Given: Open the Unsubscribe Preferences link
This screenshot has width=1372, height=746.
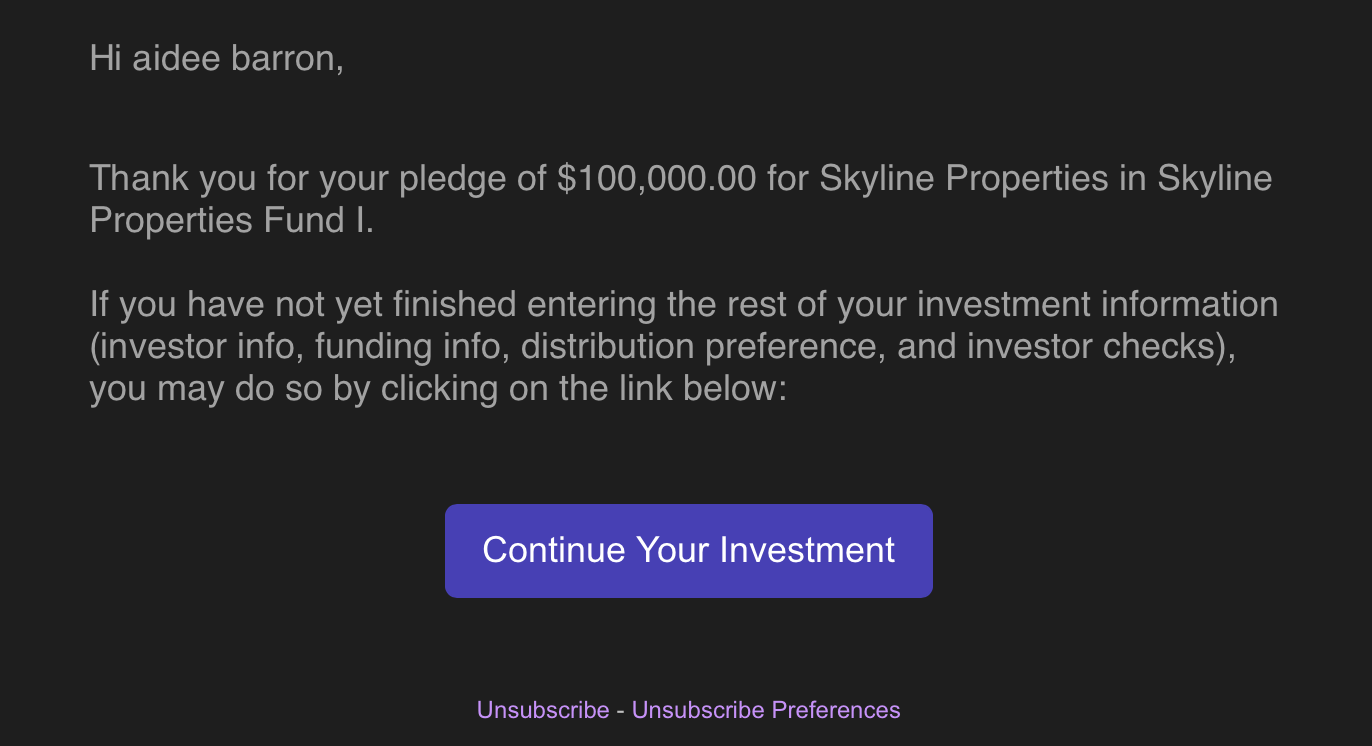Looking at the screenshot, I should click(766, 710).
